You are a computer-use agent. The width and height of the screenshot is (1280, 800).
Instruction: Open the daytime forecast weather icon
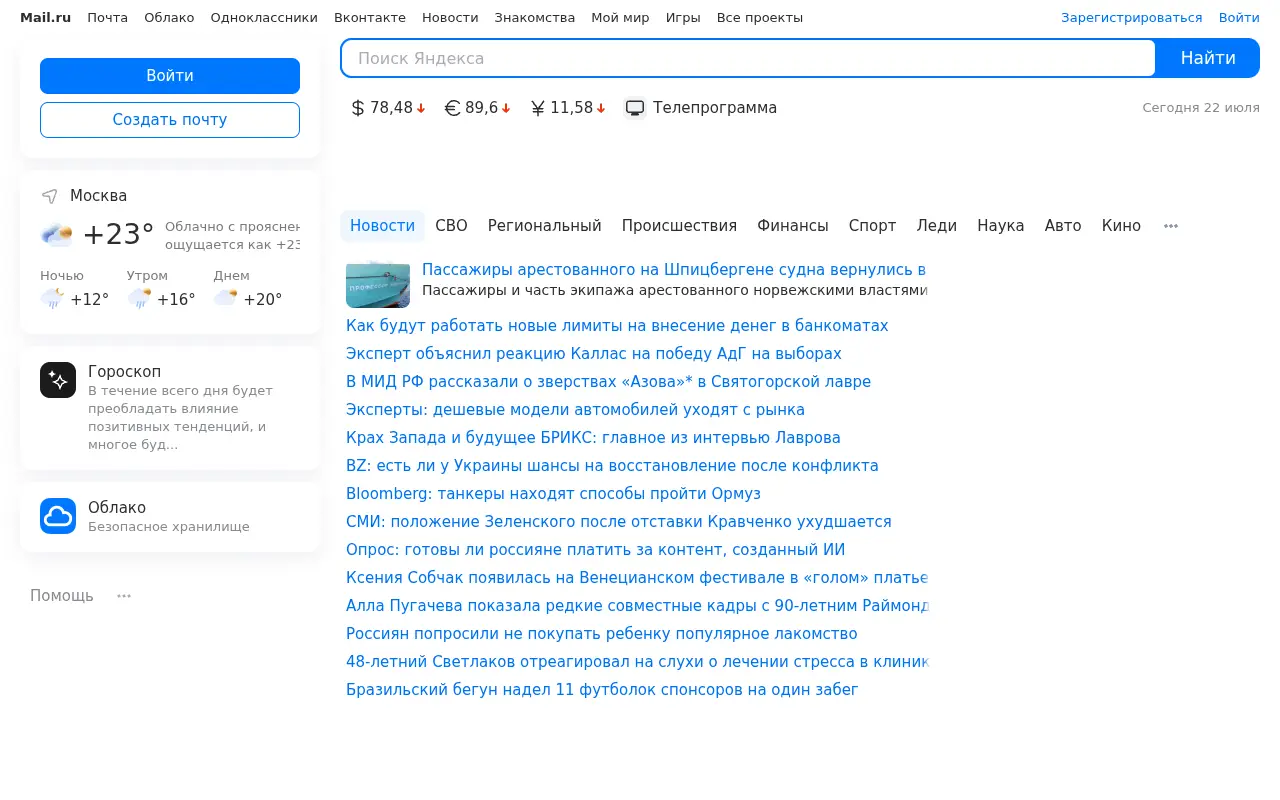[225, 299]
